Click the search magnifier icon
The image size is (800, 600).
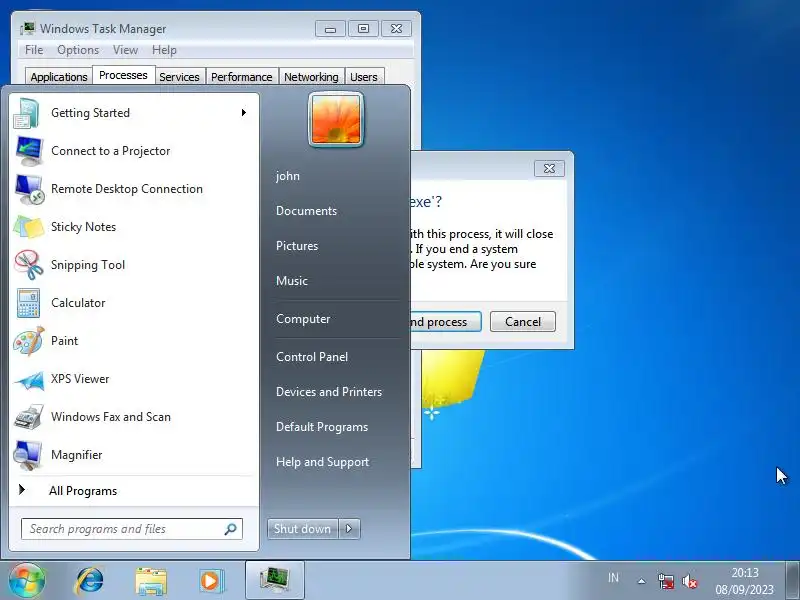(x=230, y=529)
